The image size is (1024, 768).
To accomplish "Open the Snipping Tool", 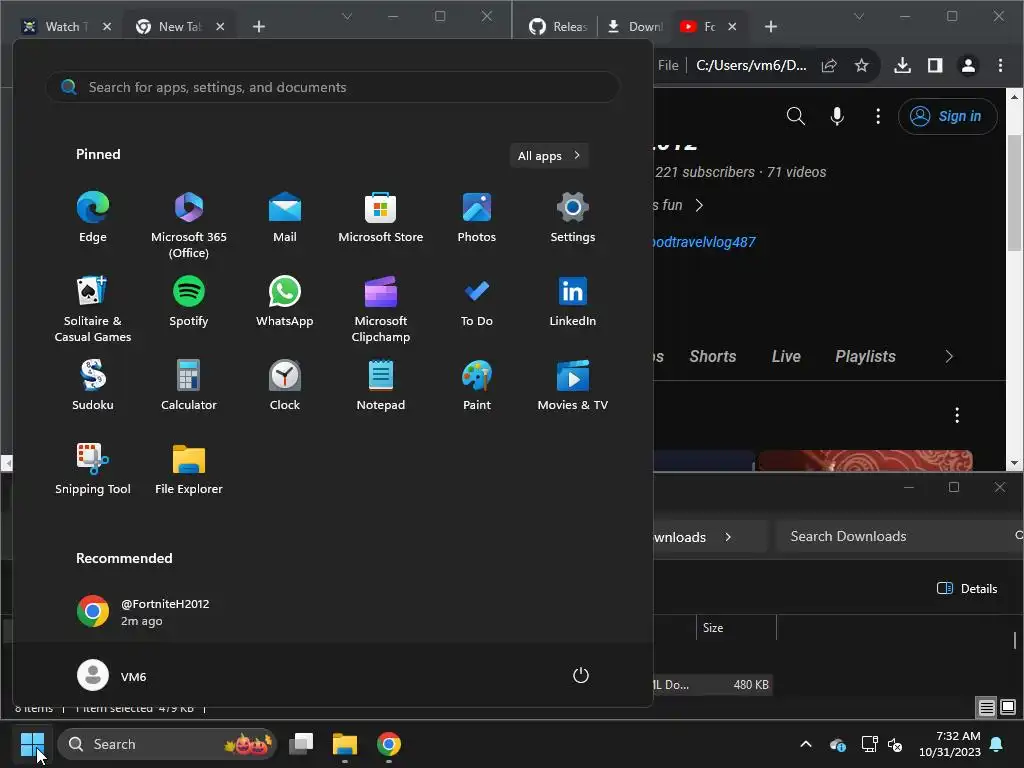I will point(93,470).
